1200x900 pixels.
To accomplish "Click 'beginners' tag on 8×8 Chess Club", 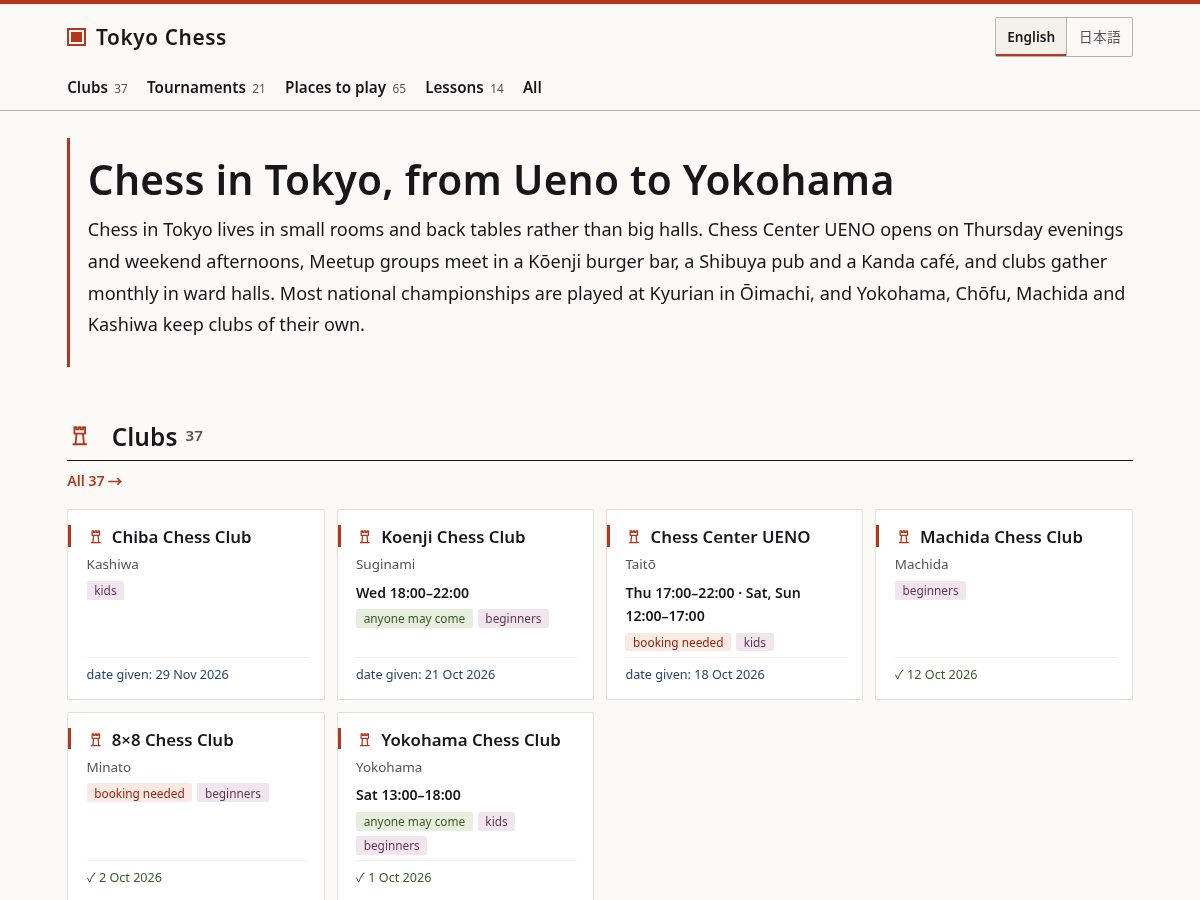I will click(x=233, y=794).
